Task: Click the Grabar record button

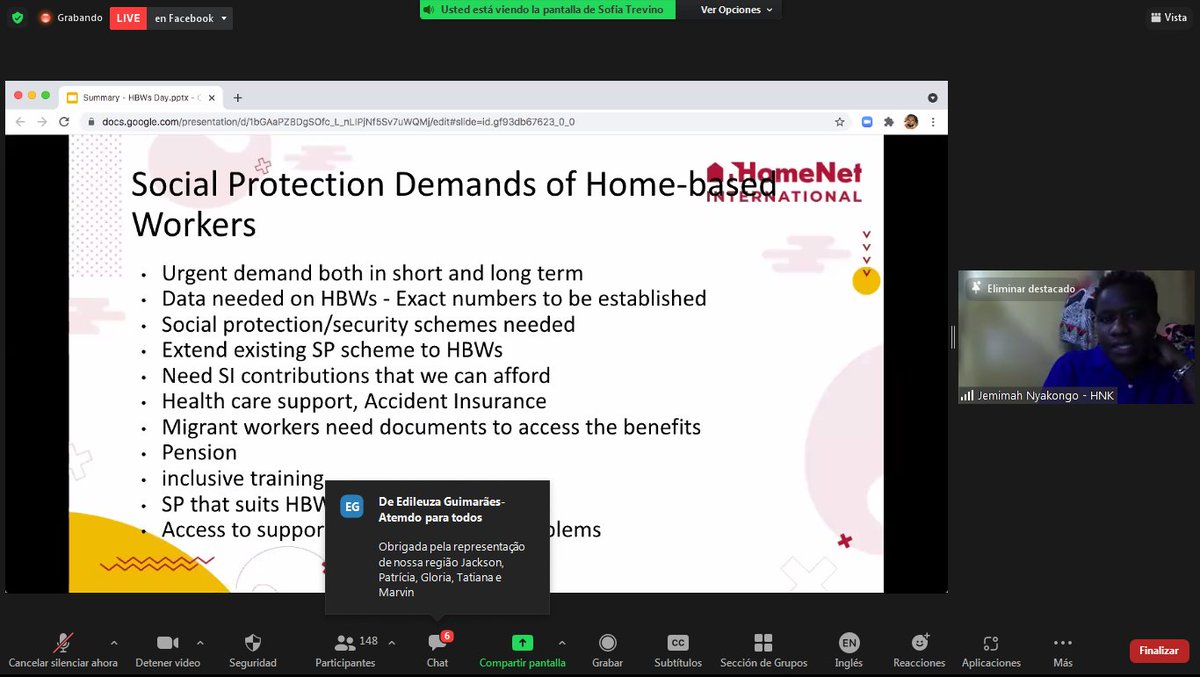Action: click(607, 650)
